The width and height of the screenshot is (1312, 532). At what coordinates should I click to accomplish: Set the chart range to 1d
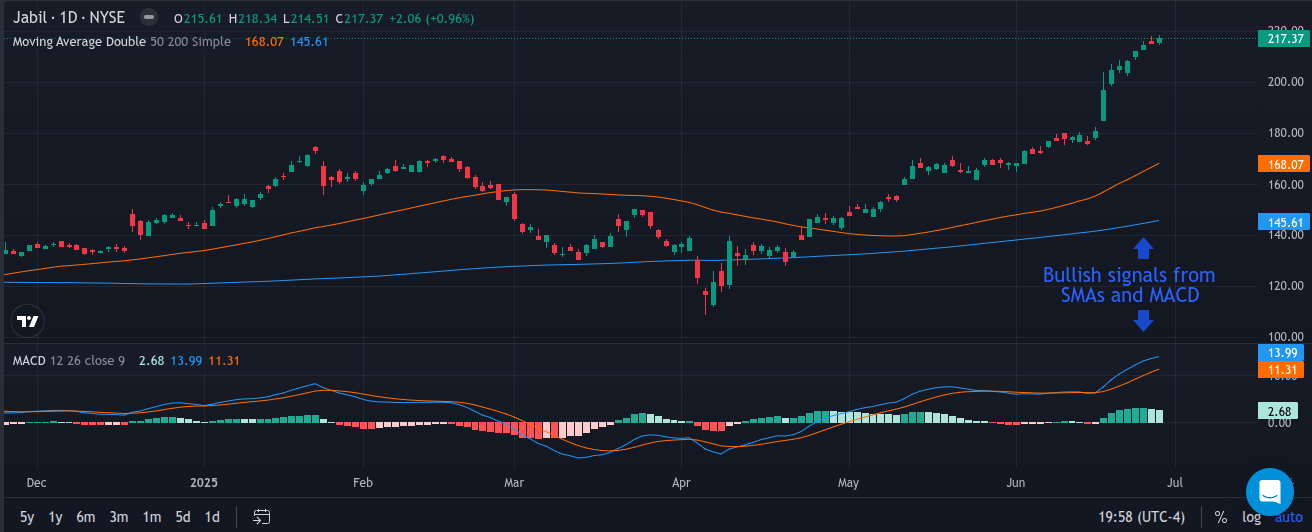point(212,517)
